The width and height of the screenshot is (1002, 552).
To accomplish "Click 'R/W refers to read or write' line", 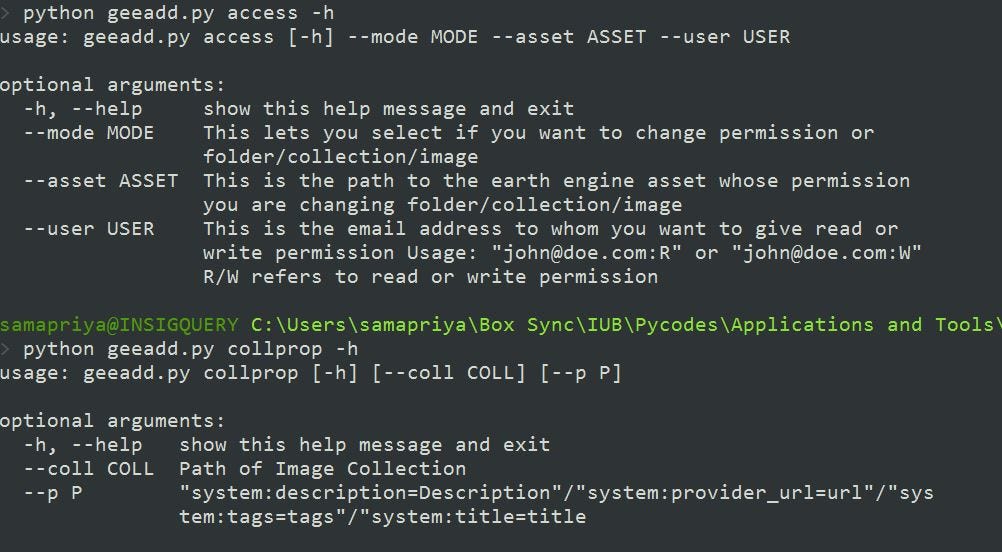I will pos(431,277).
